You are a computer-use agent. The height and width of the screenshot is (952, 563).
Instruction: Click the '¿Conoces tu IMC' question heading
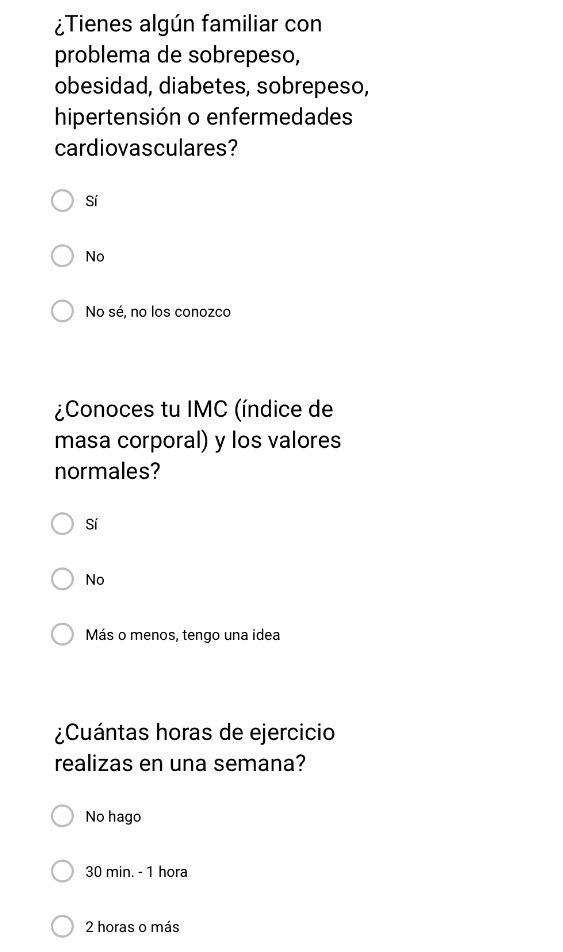coord(197,440)
